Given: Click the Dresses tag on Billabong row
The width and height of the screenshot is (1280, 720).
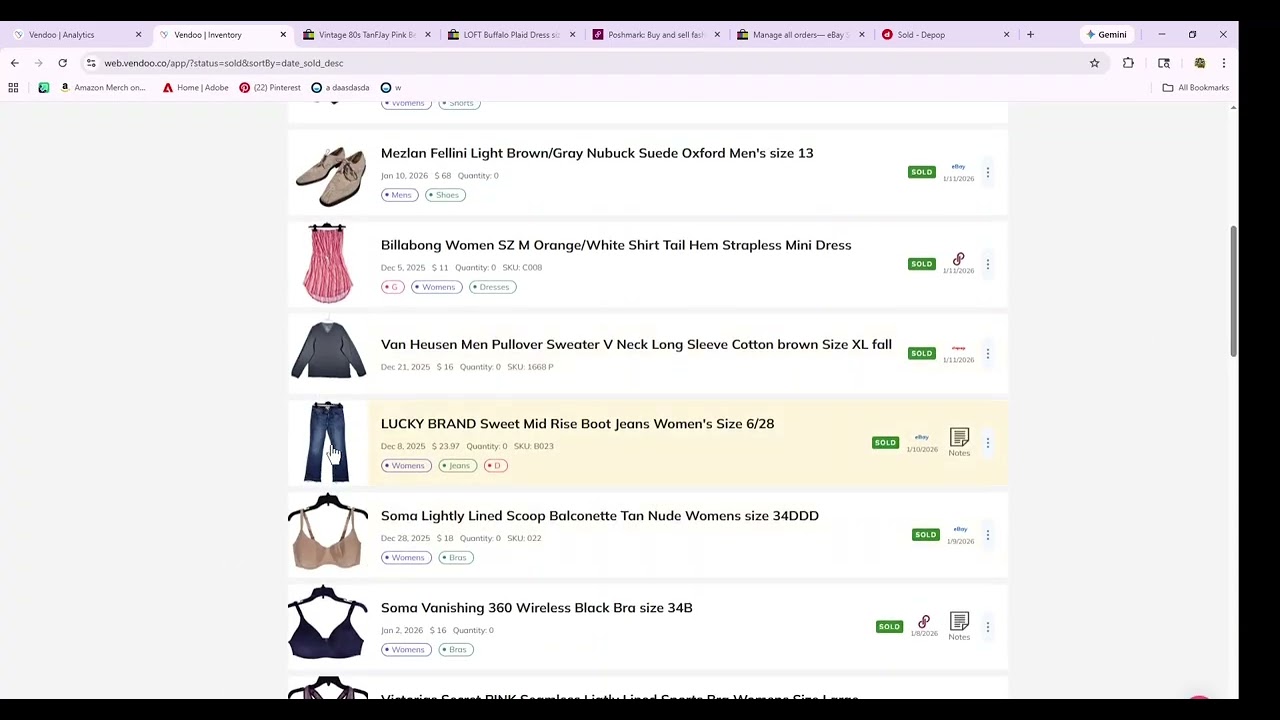Looking at the screenshot, I should (491, 287).
